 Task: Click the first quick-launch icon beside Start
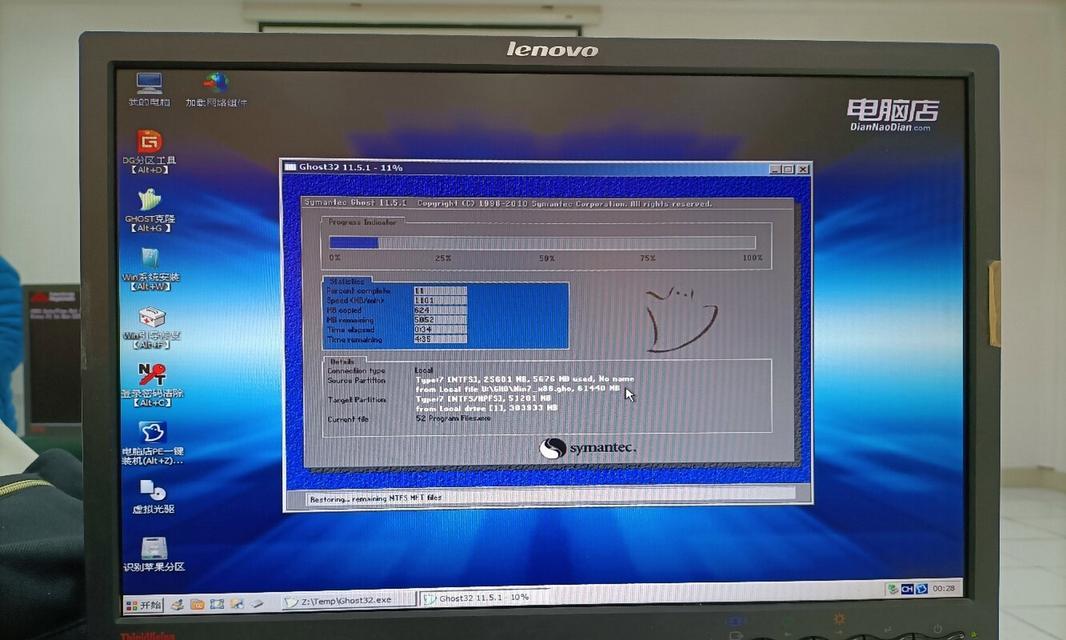177,604
